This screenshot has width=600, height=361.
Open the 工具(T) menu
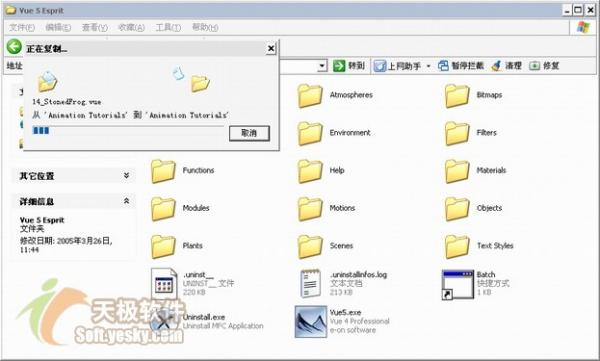[168, 27]
